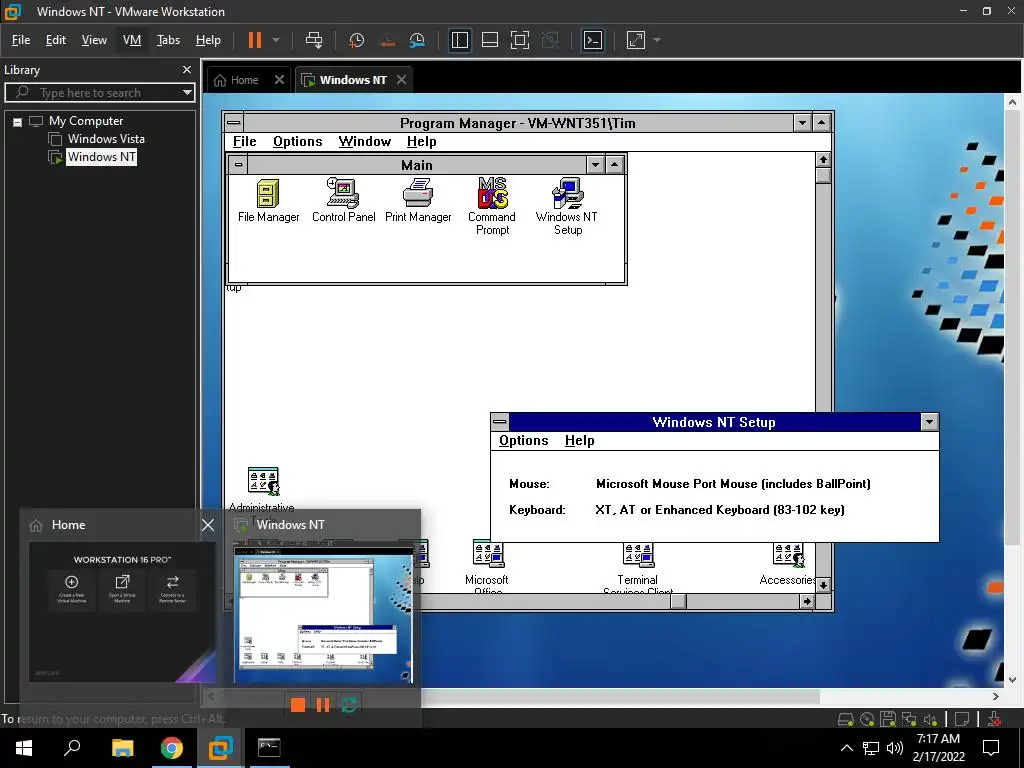This screenshot has height=768, width=1024.
Task: Enter full screen mode icon
Action: [x=520, y=40]
